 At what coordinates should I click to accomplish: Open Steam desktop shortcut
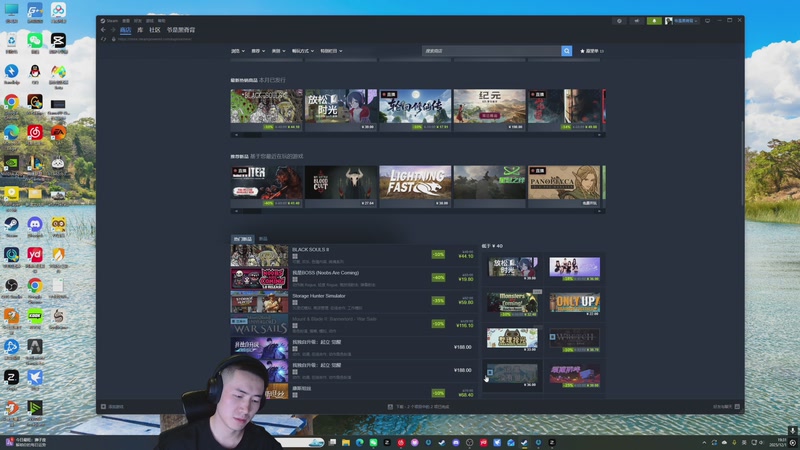[11, 226]
